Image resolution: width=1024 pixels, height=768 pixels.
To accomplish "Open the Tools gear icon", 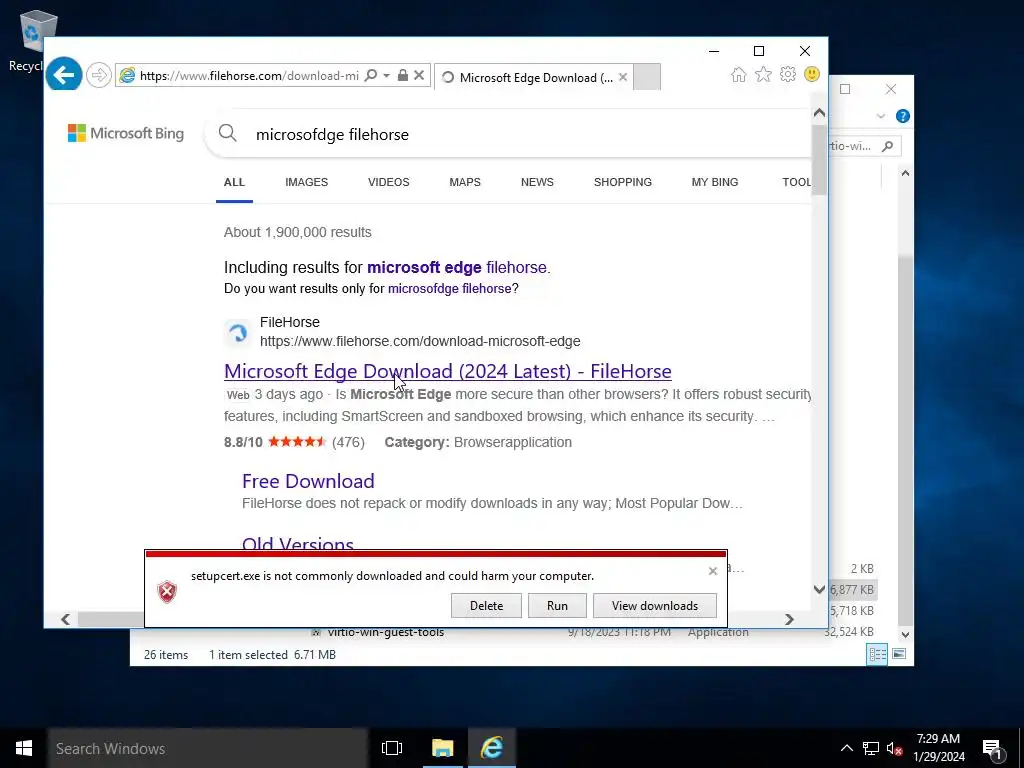I will (x=788, y=74).
